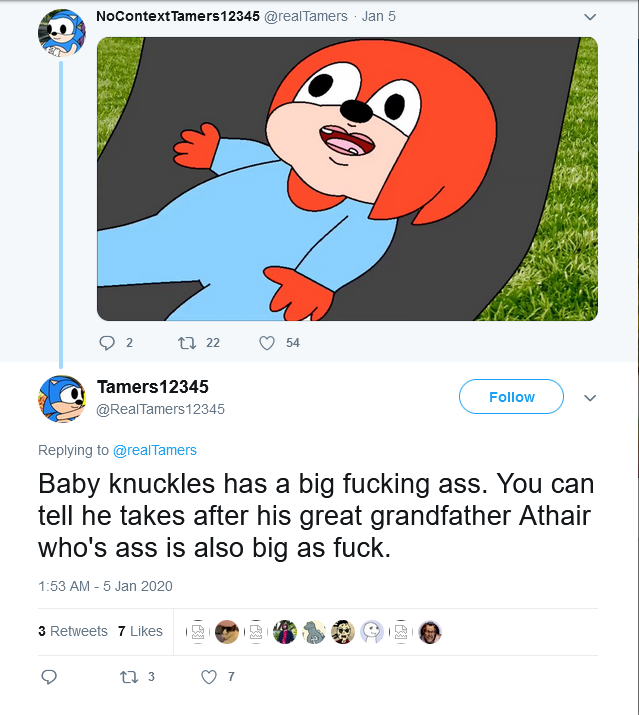639x715 pixels.
Task: Click the NoContextTamers12345 display name
Action: click(x=177, y=16)
